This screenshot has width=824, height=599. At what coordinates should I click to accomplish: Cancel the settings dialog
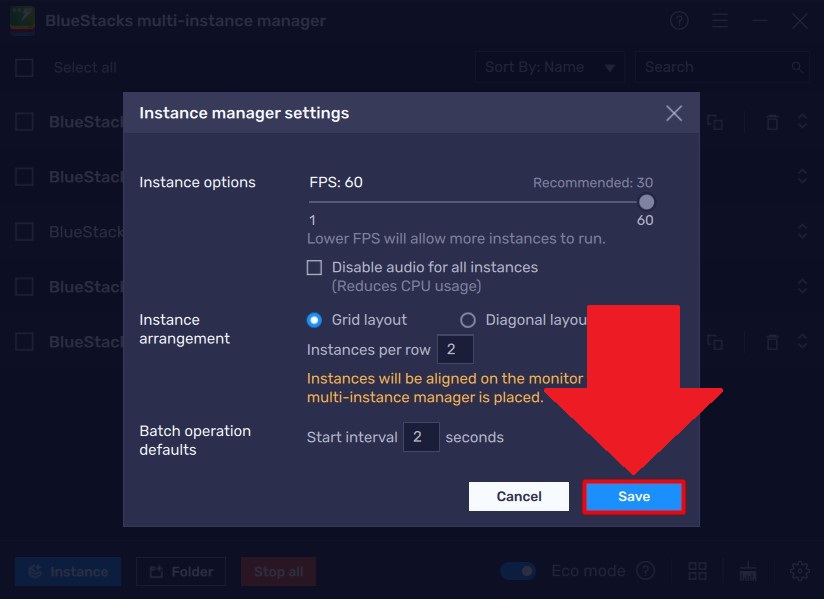[x=518, y=496]
